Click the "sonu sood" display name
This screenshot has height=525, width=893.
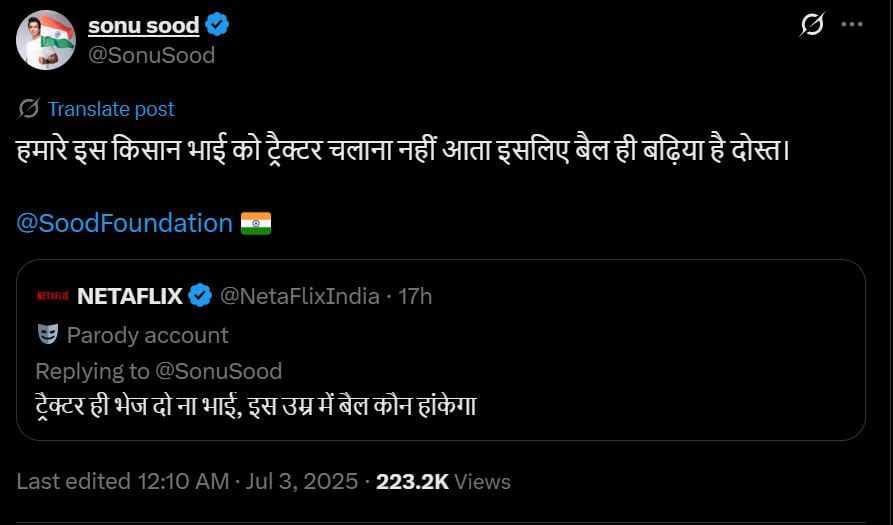tap(143, 25)
